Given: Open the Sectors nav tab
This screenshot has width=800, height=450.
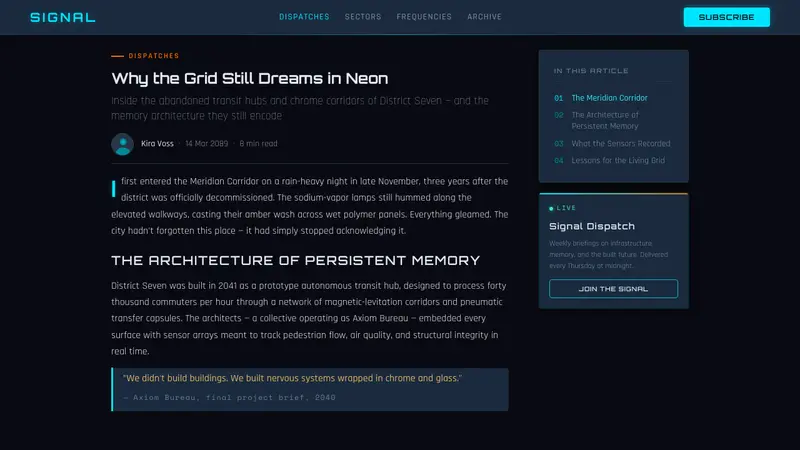Looking at the screenshot, I should click(x=363, y=17).
